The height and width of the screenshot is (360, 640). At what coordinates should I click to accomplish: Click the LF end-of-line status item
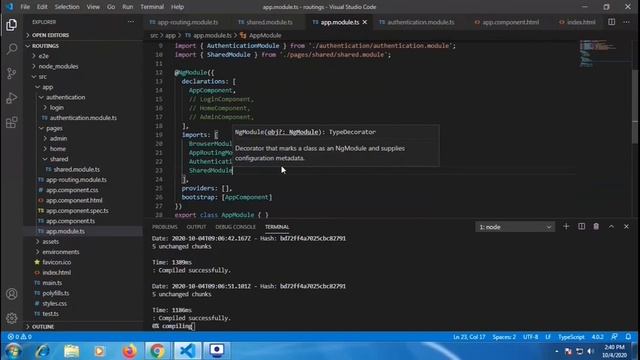[548, 337]
